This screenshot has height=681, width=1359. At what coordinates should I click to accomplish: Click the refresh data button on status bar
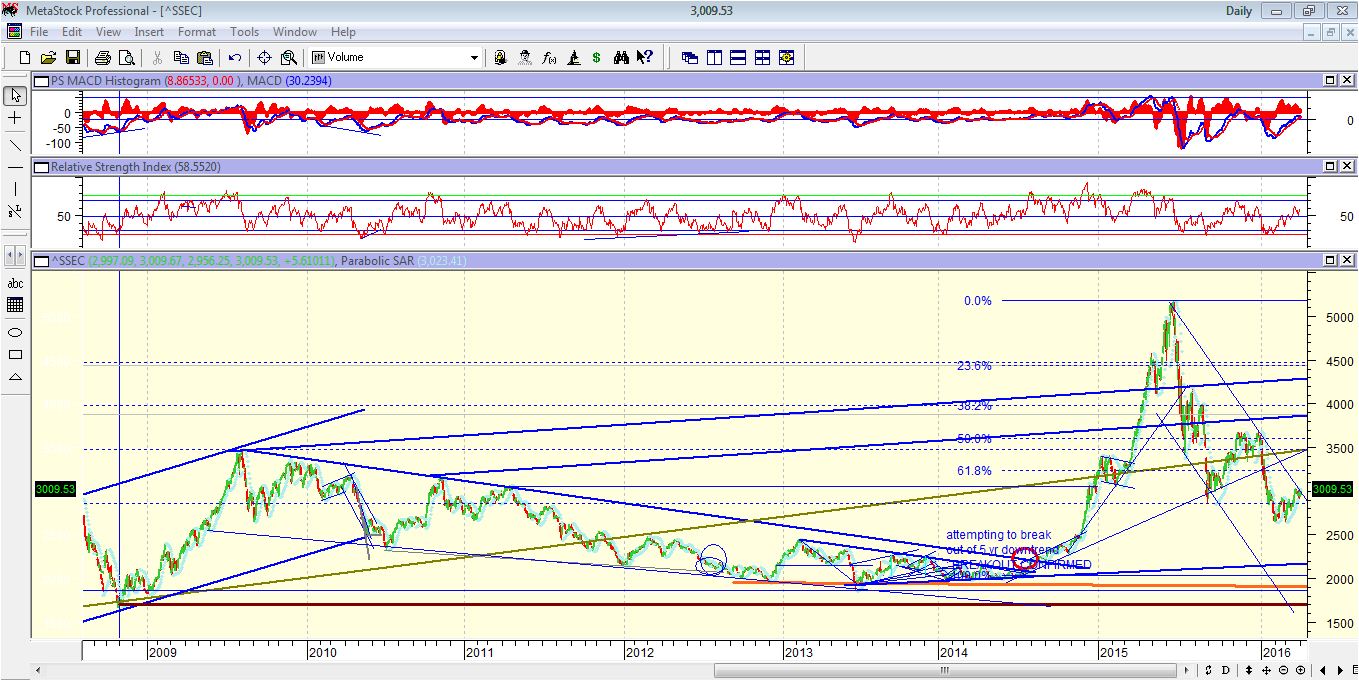coord(1208,673)
